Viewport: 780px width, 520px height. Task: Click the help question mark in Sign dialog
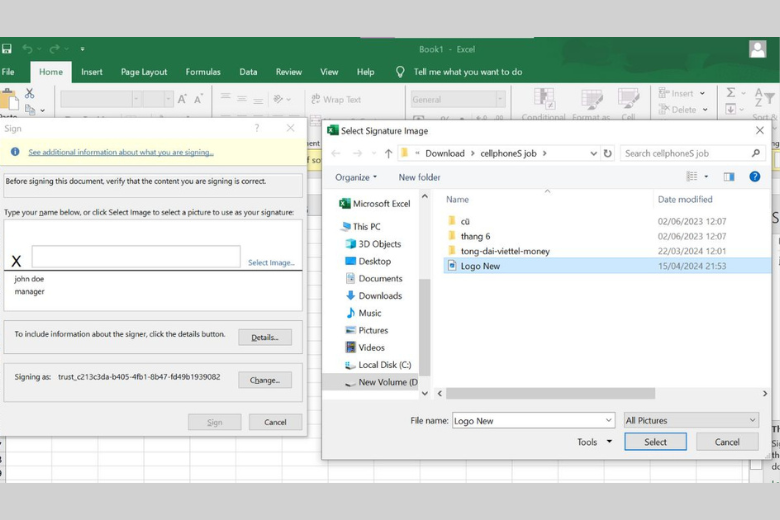257,128
